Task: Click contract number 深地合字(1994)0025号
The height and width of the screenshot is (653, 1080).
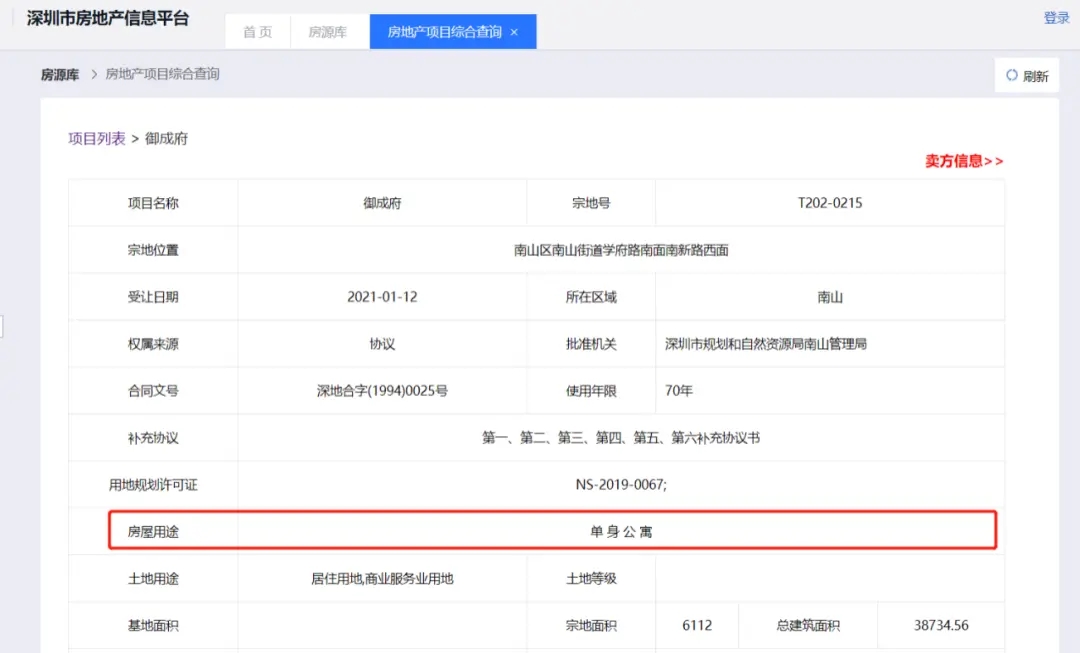Action: 382,391
